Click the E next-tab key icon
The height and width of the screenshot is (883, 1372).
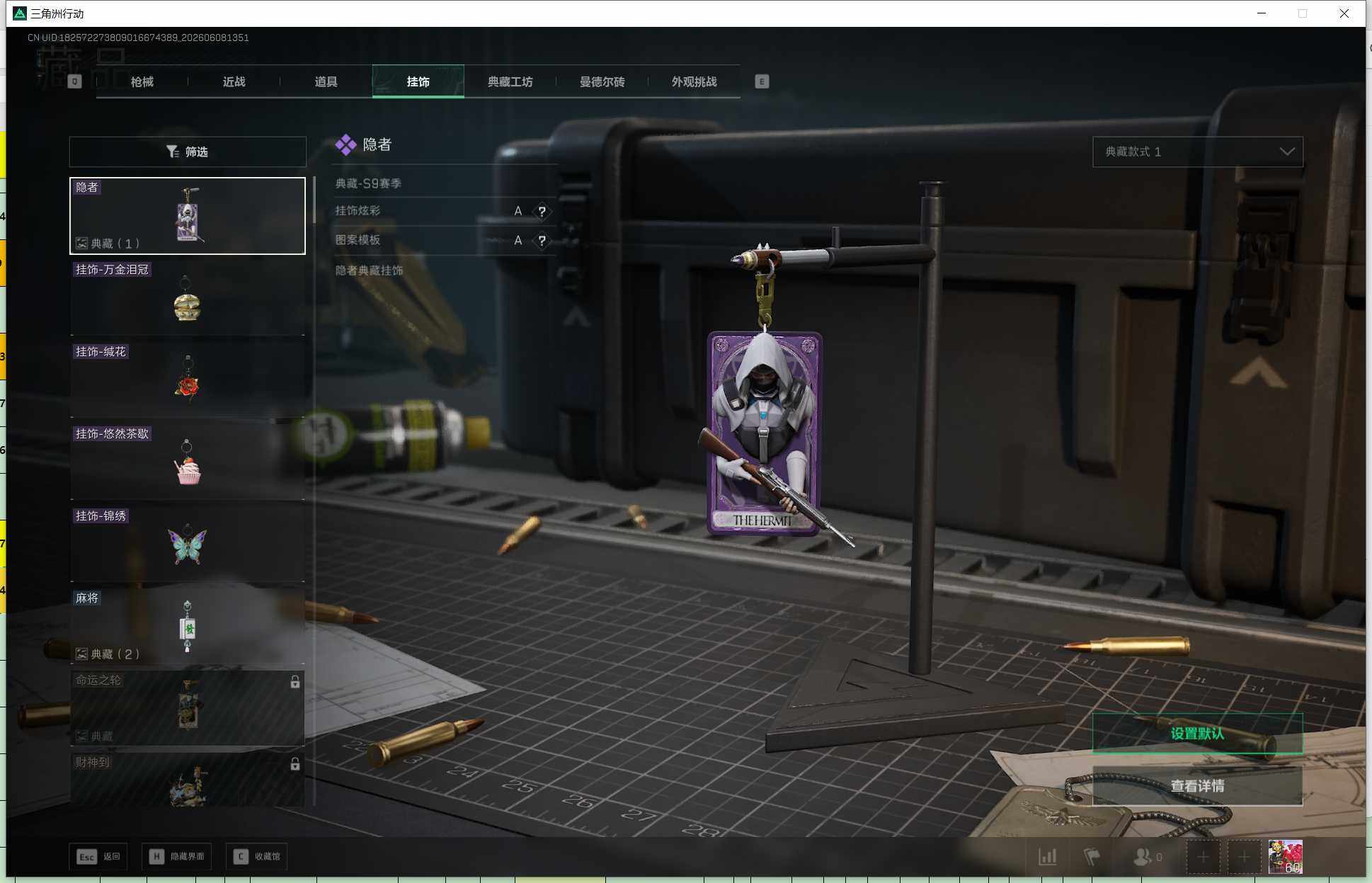pyautogui.click(x=762, y=81)
